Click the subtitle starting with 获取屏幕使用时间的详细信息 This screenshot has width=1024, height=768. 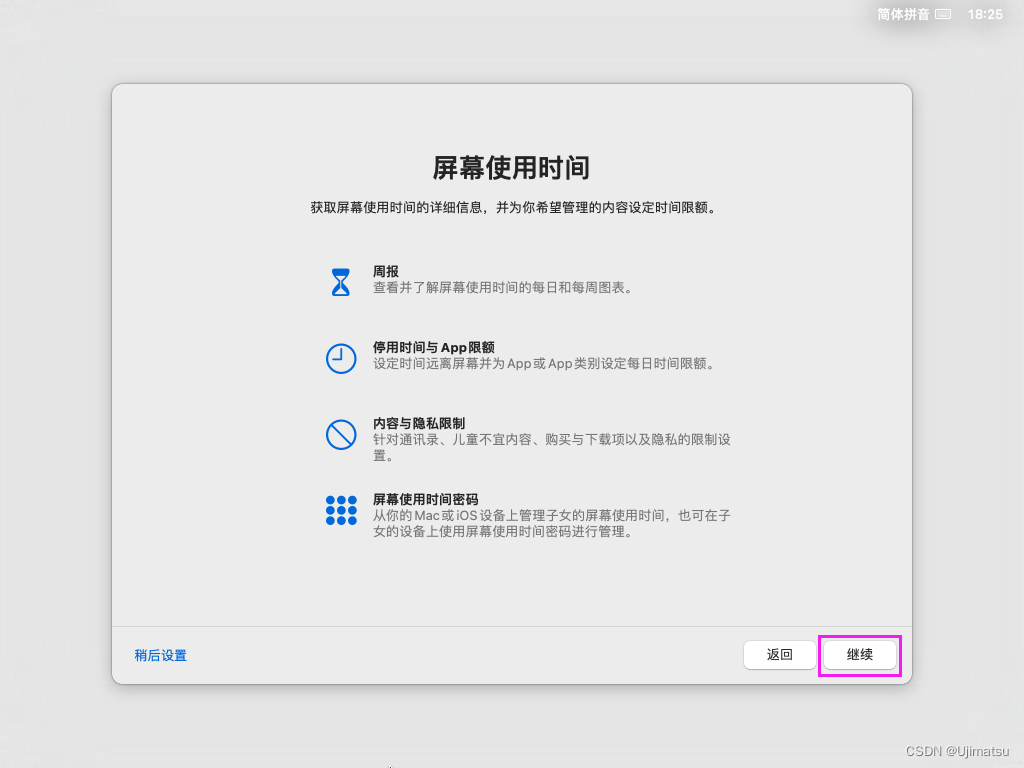[x=512, y=208]
